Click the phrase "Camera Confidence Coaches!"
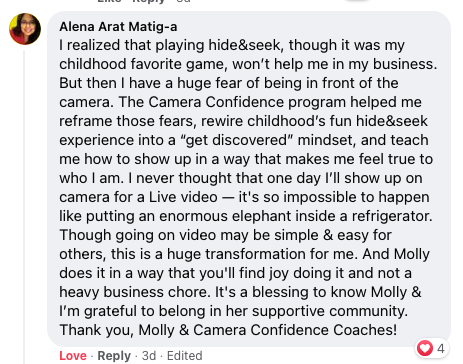 point(295,330)
